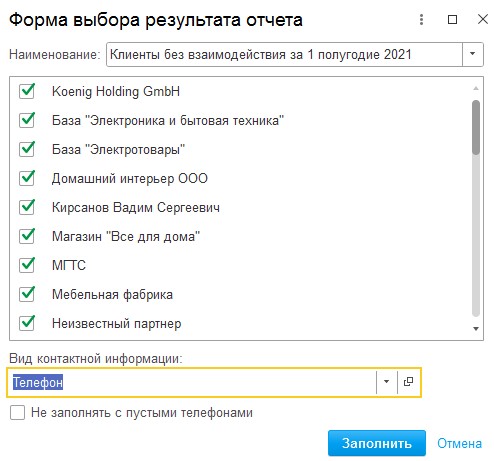Expand the Наименование dropdown list
Image resolution: width=494 pixels, height=461 pixels.
click(472, 54)
